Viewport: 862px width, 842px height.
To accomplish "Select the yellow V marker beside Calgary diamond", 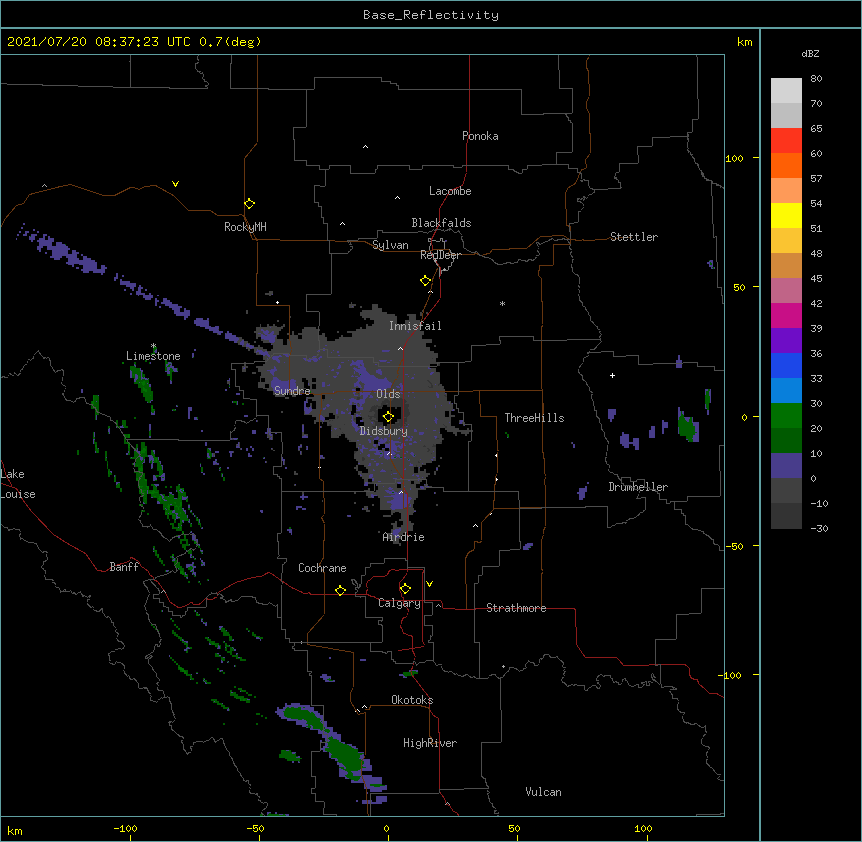I will [x=429, y=584].
